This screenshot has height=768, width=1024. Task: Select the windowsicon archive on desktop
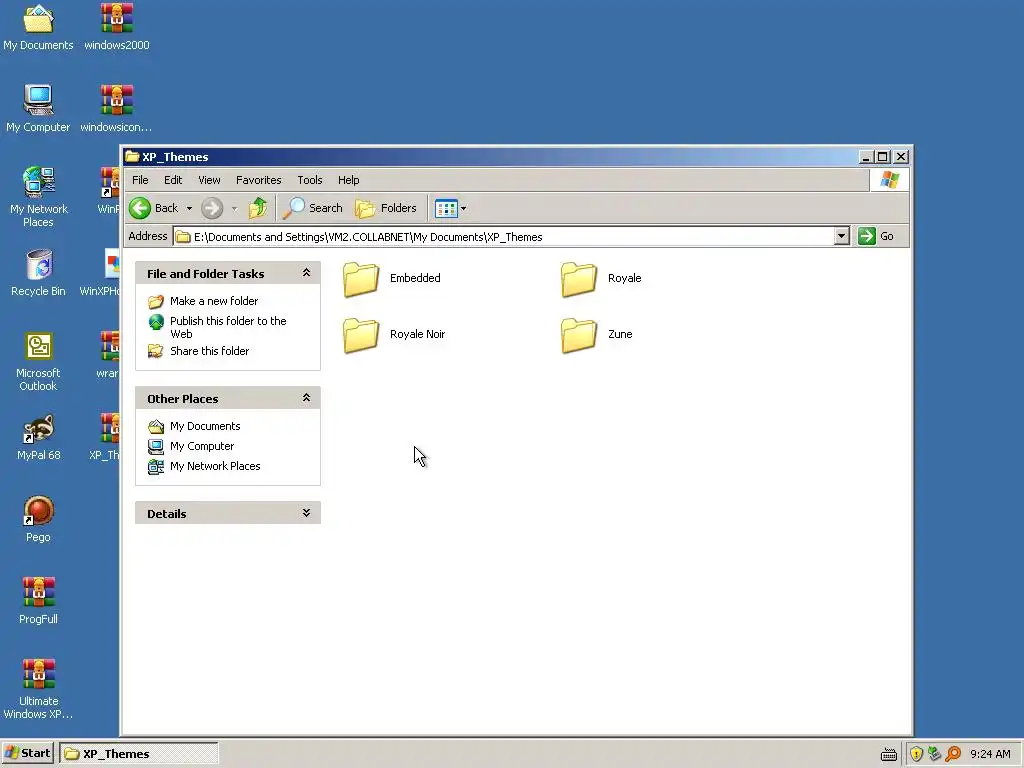tap(116, 109)
